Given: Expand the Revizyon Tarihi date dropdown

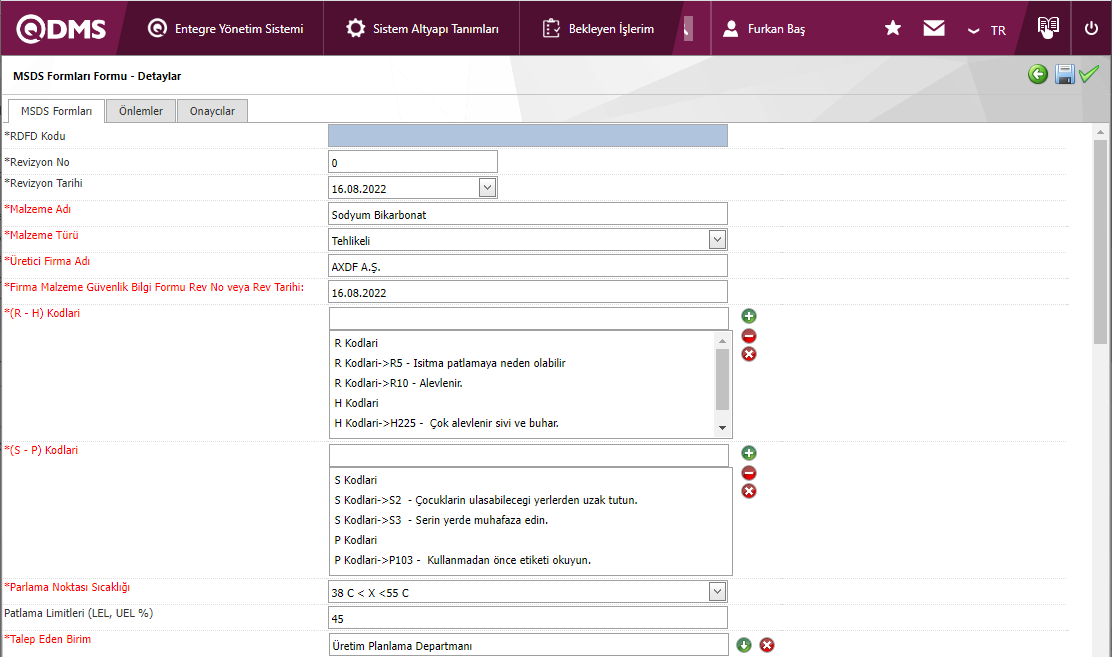Looking at the screenshot, I should (487, 188).
